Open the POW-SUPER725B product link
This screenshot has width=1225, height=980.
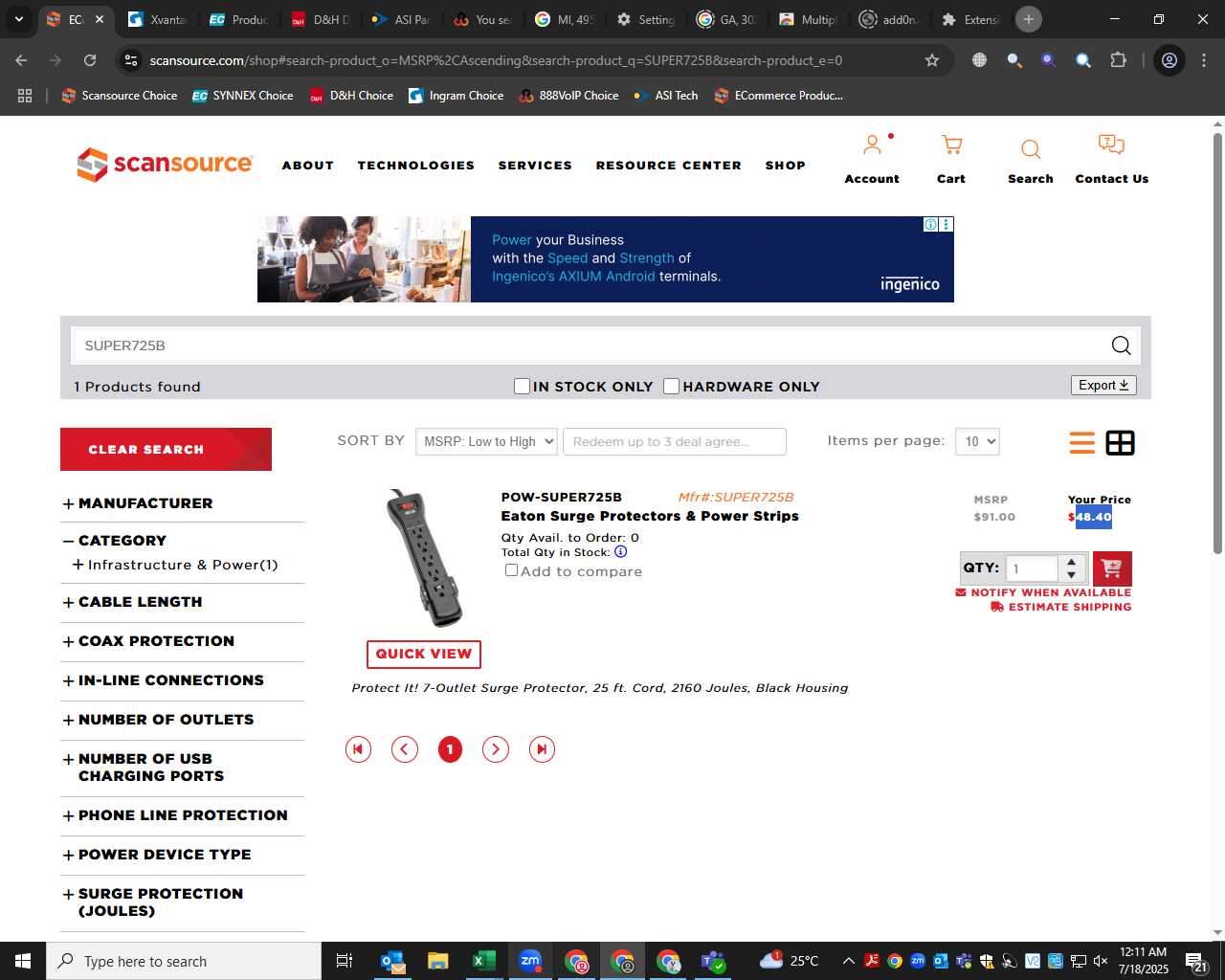pyautogui.click(x=562, y=497)
